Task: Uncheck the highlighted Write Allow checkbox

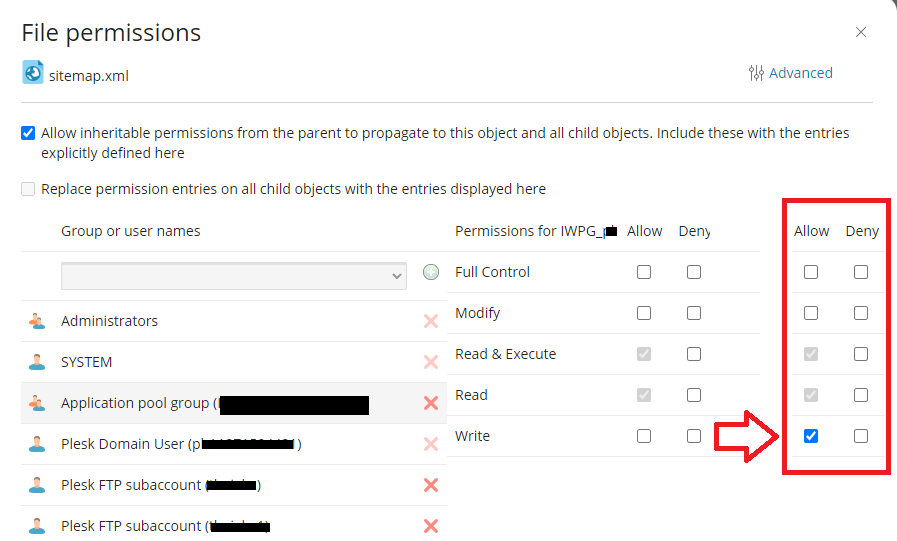Action: [811, 436]
